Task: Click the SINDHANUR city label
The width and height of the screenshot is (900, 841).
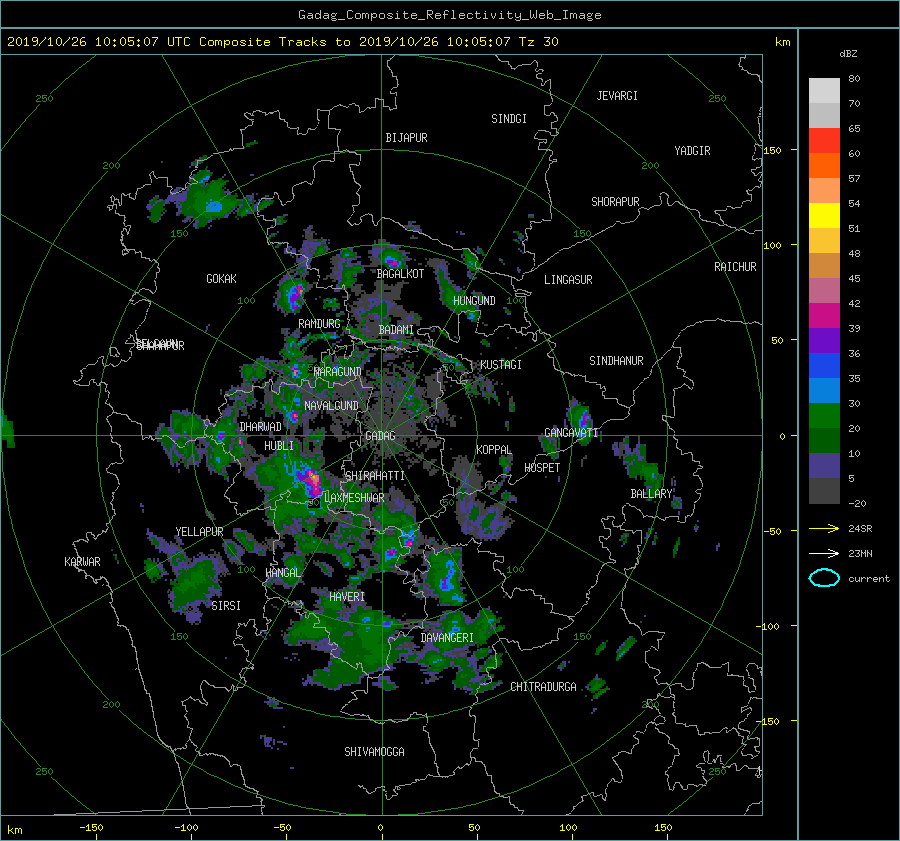Action: pyautogui.click(x=616, y=361)
